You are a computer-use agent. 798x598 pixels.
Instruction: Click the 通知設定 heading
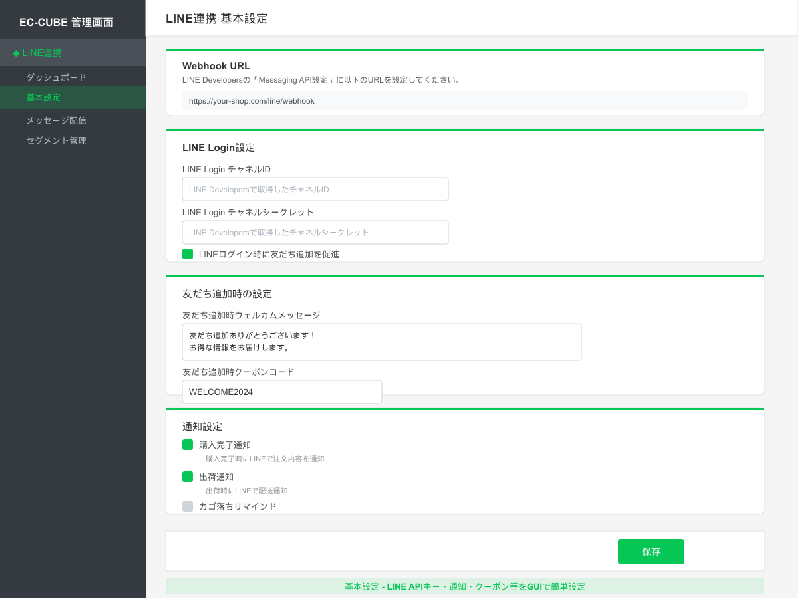tap(202, 426)
